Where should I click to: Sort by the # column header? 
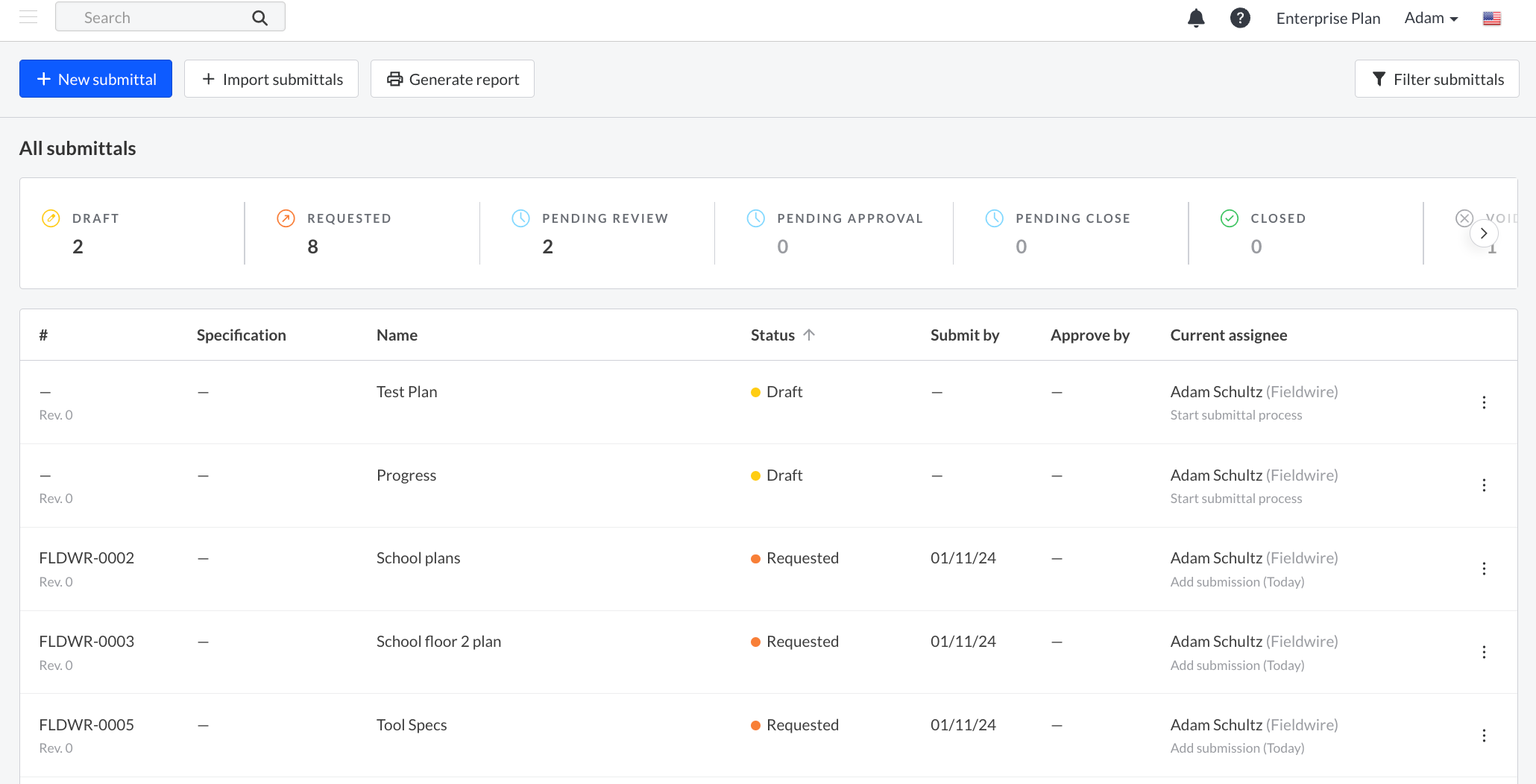click(x=43, y=335)
